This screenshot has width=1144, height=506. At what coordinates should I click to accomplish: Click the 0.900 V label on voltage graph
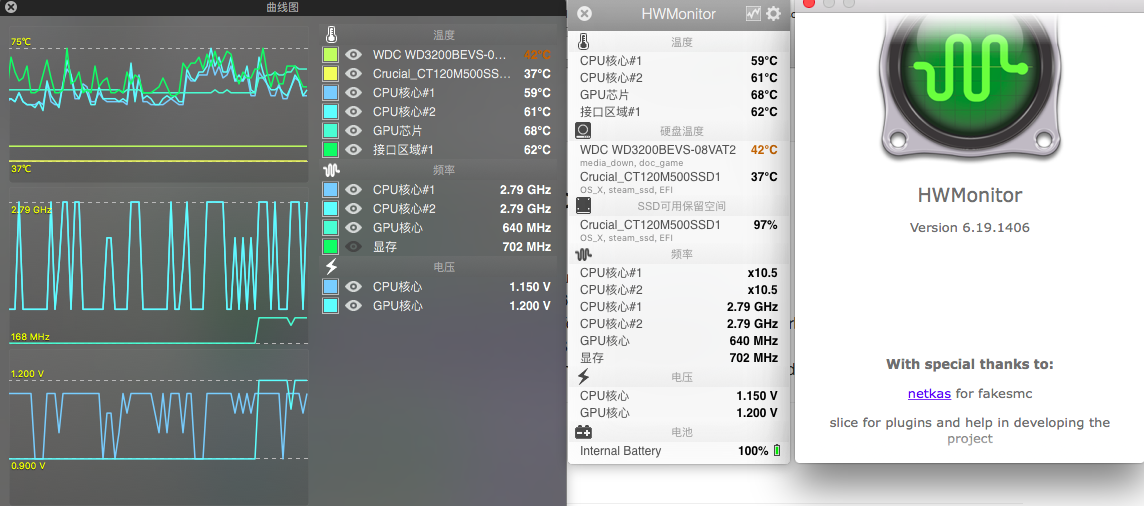[28, 465]
